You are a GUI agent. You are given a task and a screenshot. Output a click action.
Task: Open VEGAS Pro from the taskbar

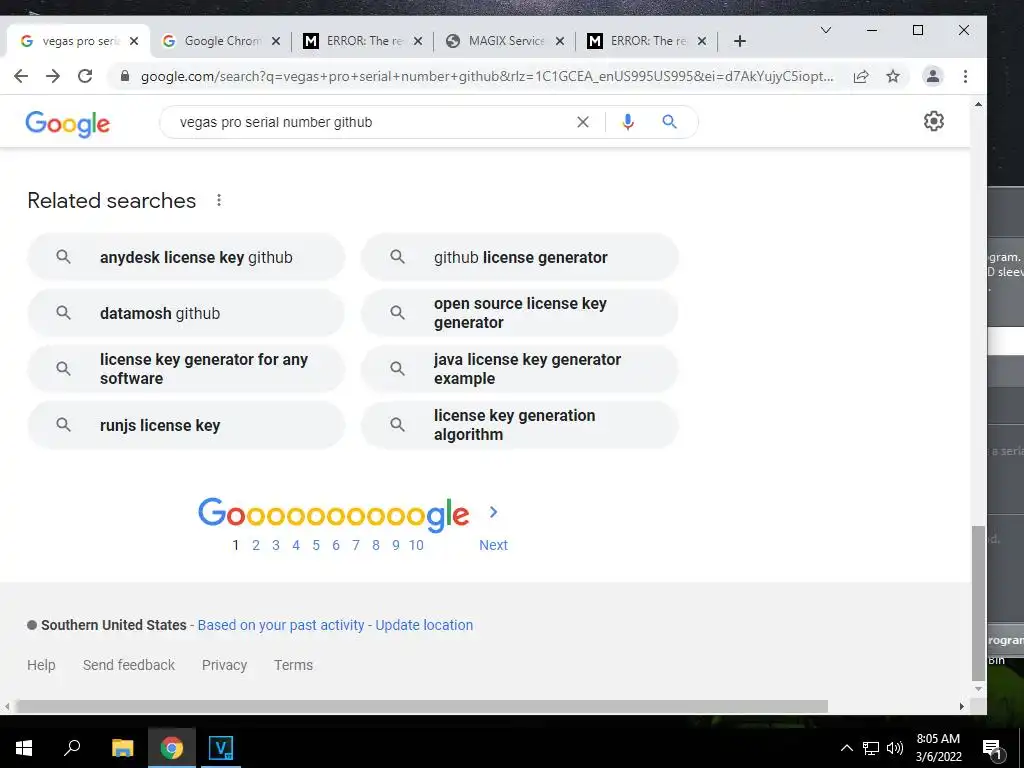coord(221,748)
